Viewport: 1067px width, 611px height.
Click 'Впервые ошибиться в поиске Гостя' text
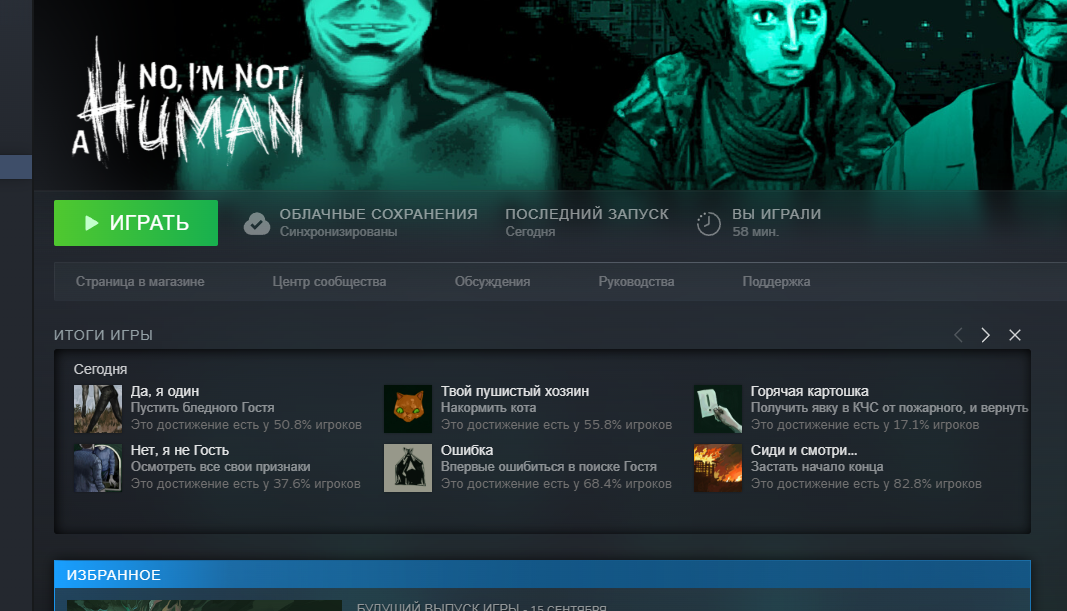548,467
